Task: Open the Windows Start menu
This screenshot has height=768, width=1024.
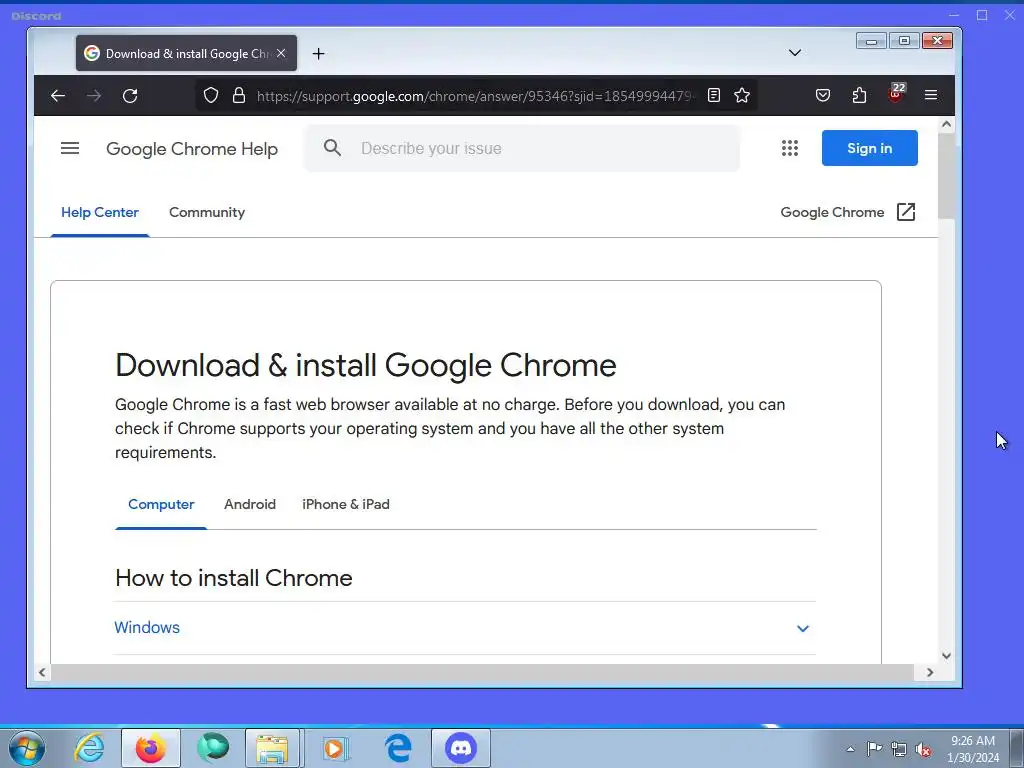Action: point(27,748)
